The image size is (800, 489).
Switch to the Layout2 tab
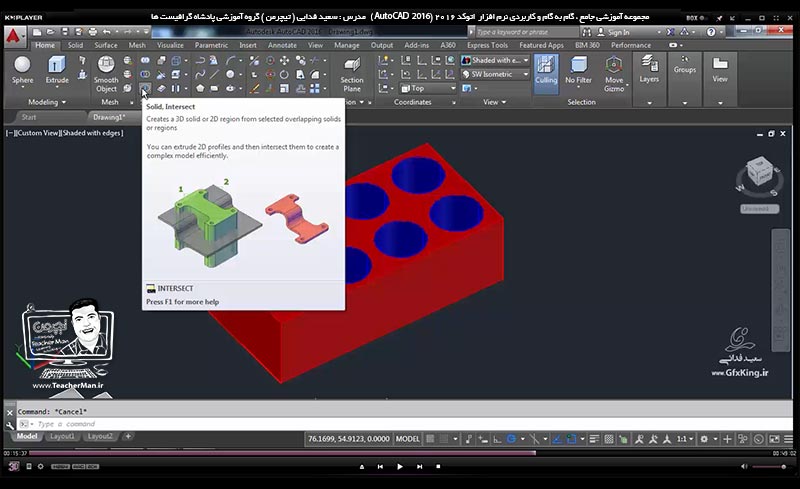pyautogui.click(x=100, y=436)
